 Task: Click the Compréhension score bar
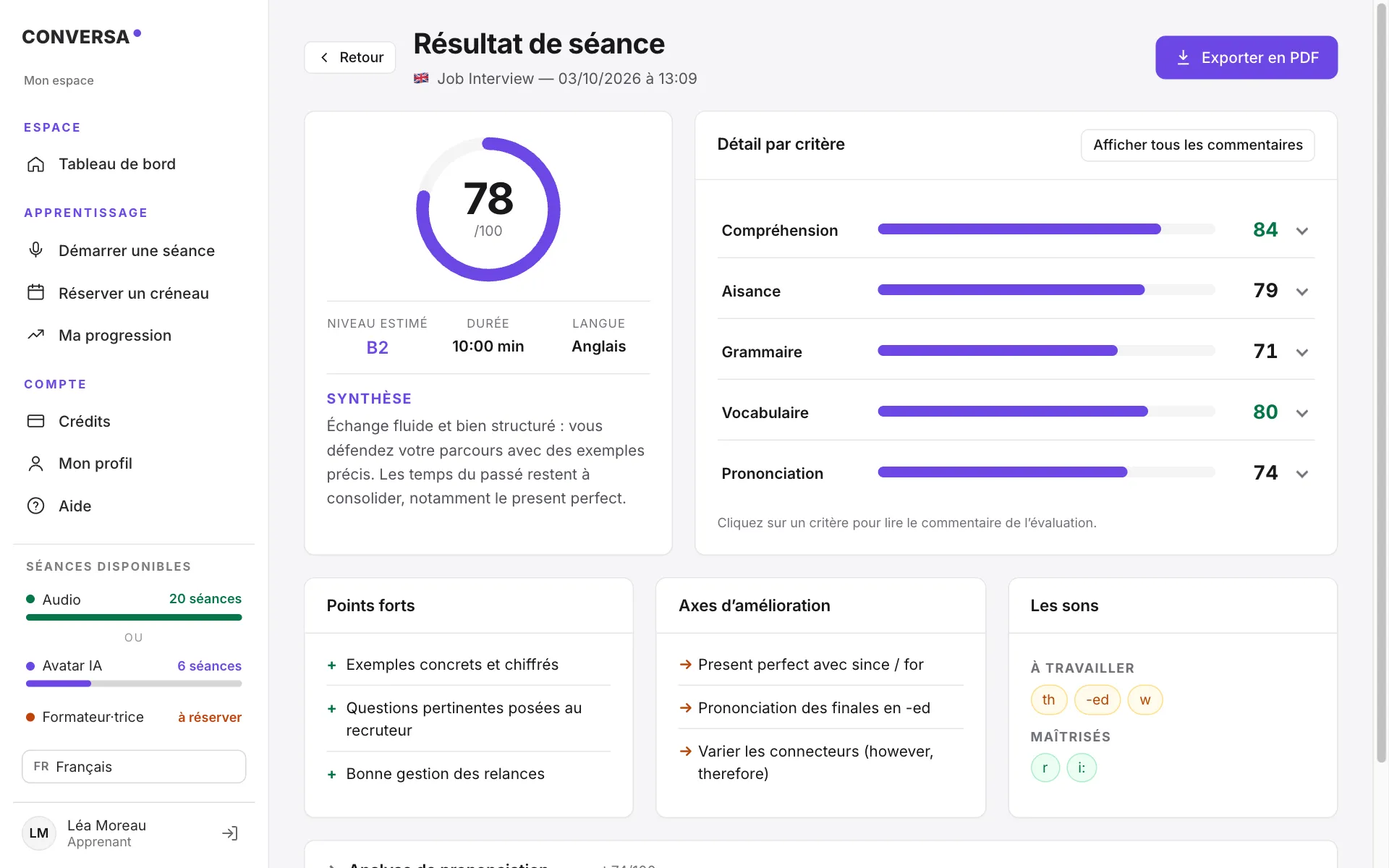click(x=1046, y=229)
